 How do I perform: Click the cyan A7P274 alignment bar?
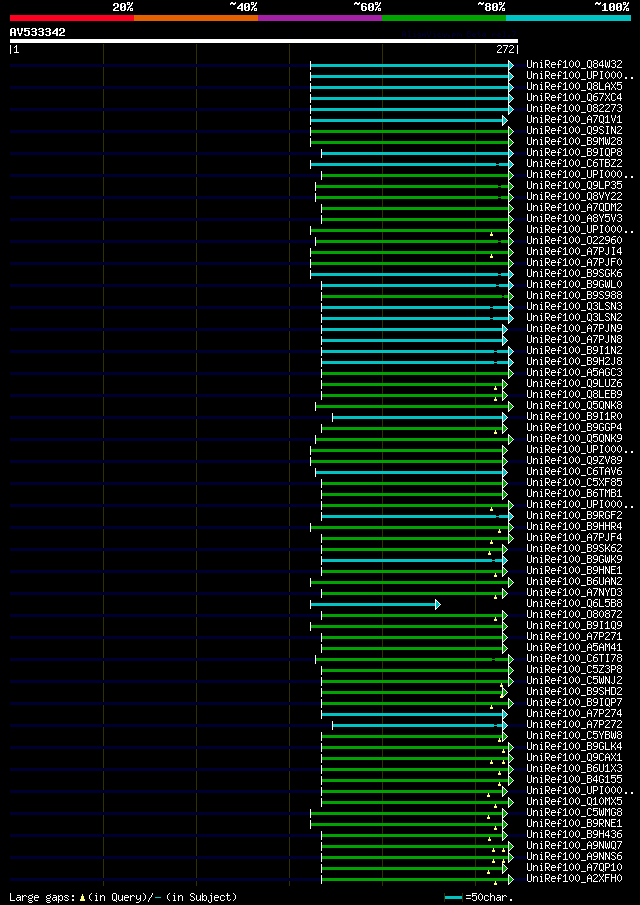pyautogui.click(x=414, y=715)
